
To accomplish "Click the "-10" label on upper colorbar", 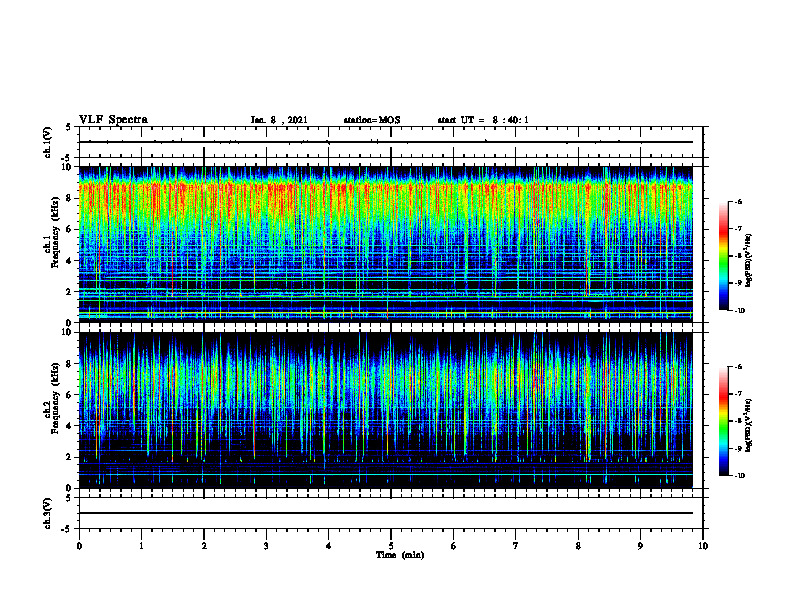I will click(x=739, y=311).
